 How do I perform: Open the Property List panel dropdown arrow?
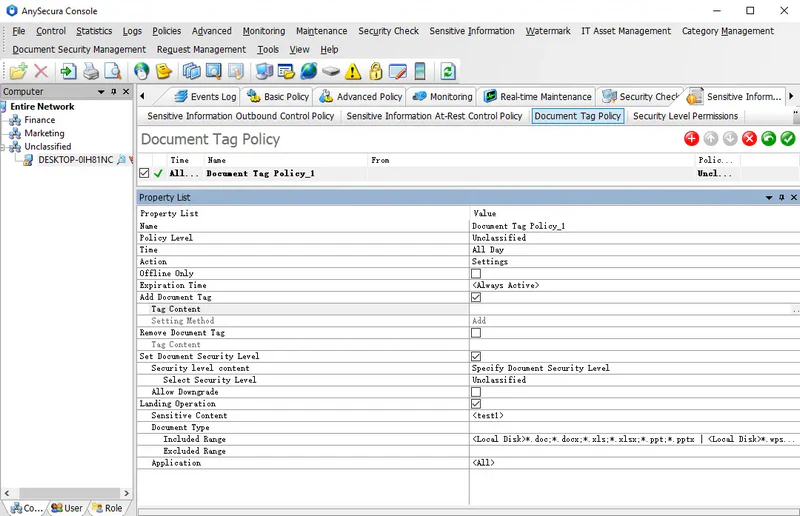point(769,198)
